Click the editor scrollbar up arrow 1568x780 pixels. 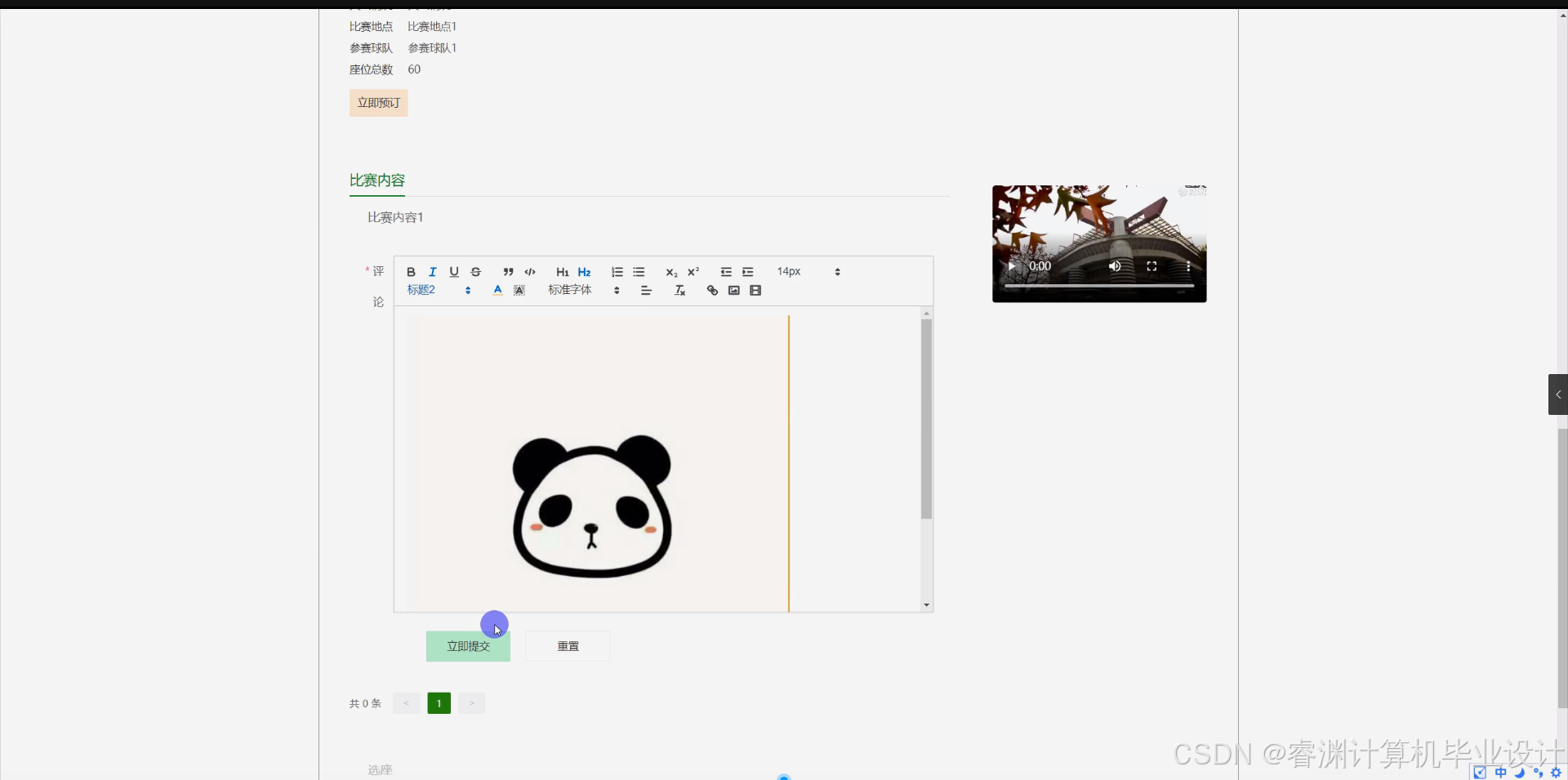pyautogui.click(x=926, y=314)
